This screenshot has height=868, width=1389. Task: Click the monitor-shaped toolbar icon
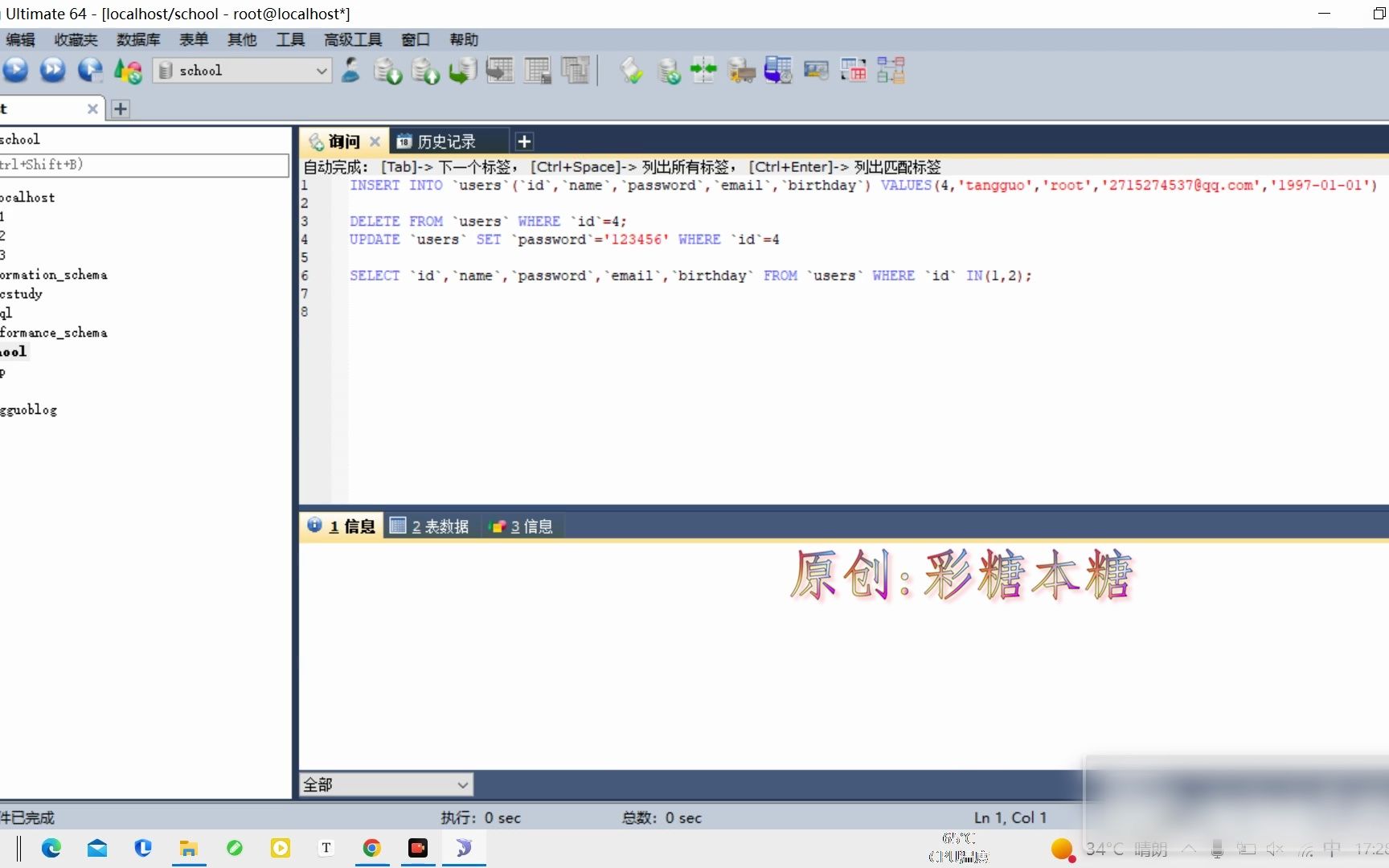[x=816, y=71]
